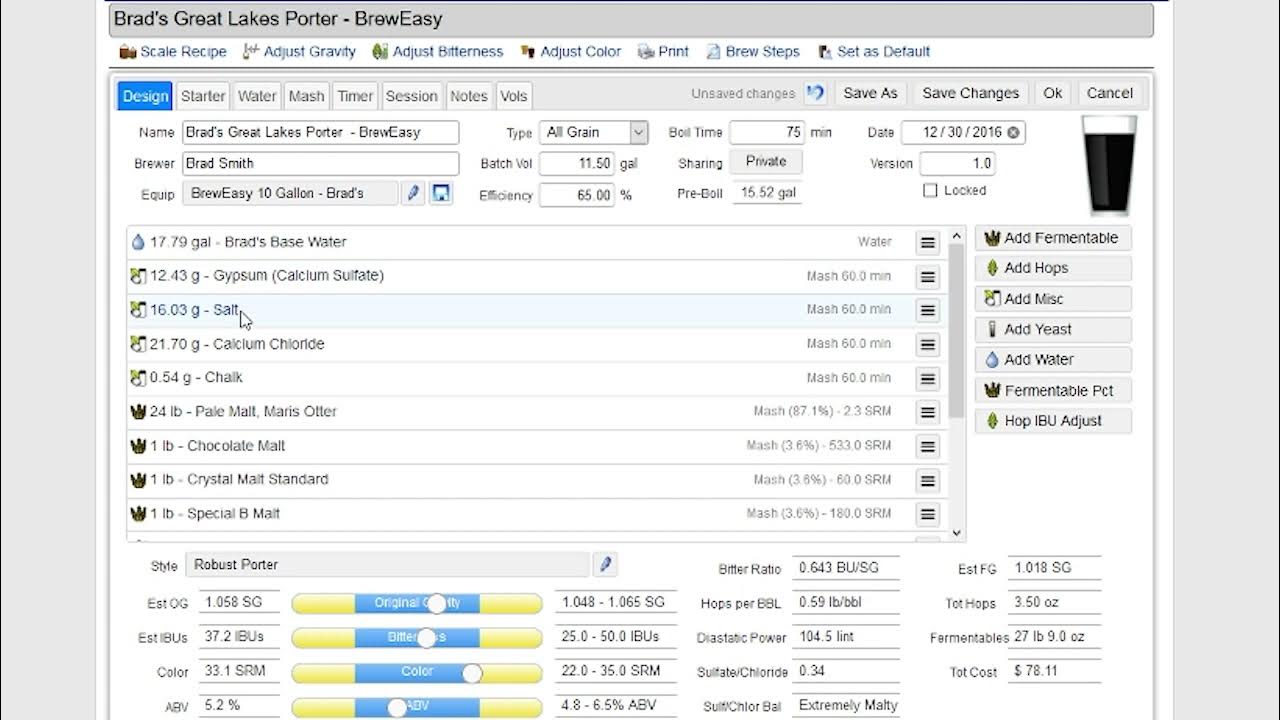Click the beer glass color preview

pyautogui.click(x=1109, y=165)
